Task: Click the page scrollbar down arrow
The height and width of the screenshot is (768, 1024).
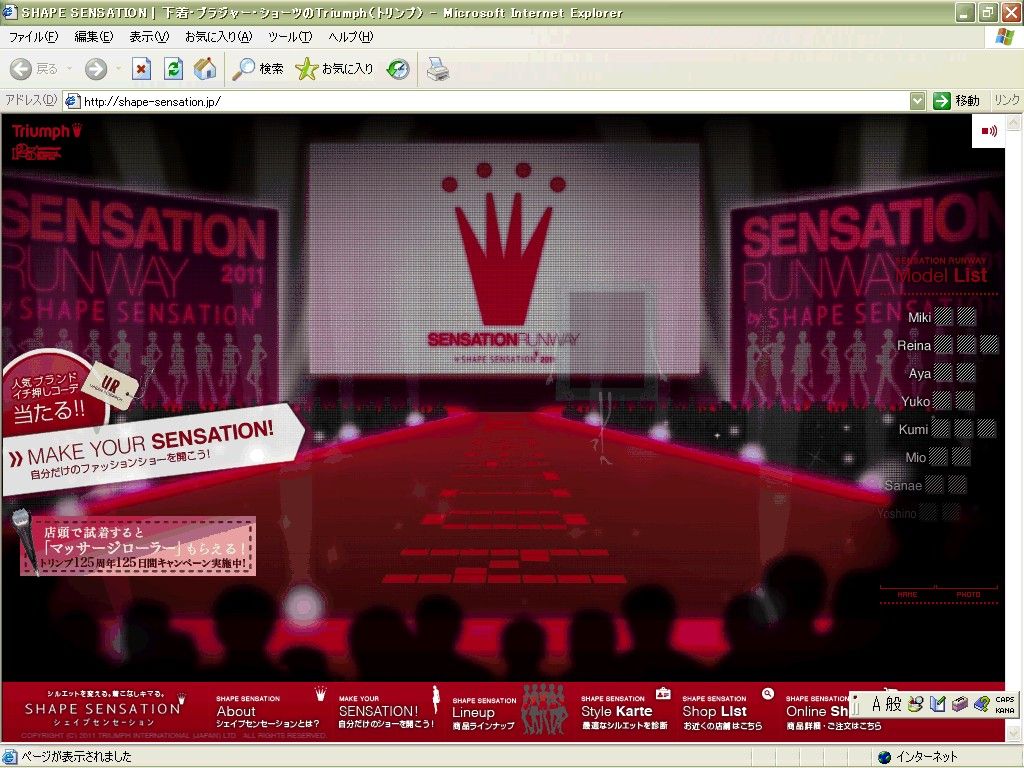Action: tap(1014, 733)
